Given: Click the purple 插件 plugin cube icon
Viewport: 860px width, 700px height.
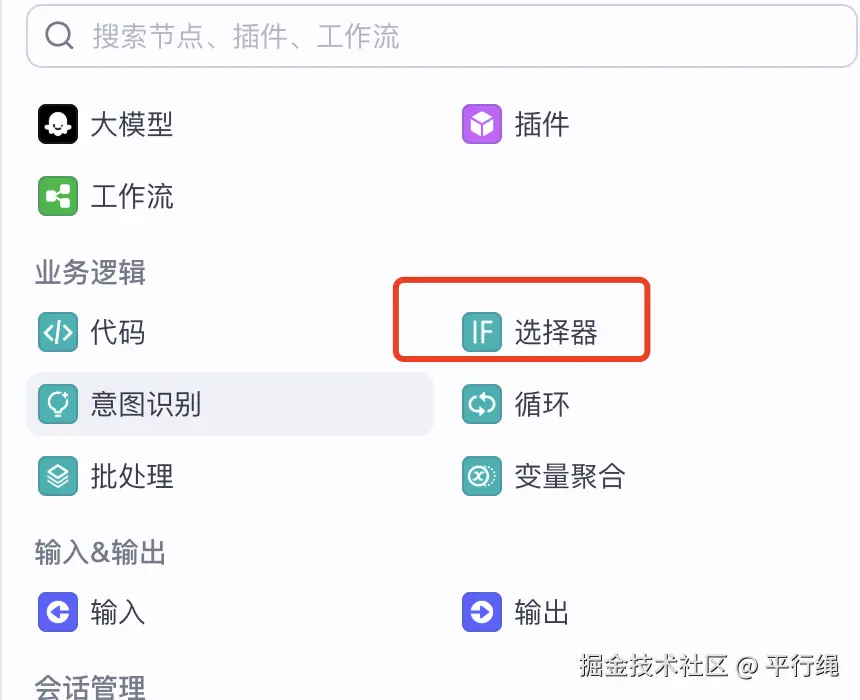Looking at the screenshot, I should [481, 125].
